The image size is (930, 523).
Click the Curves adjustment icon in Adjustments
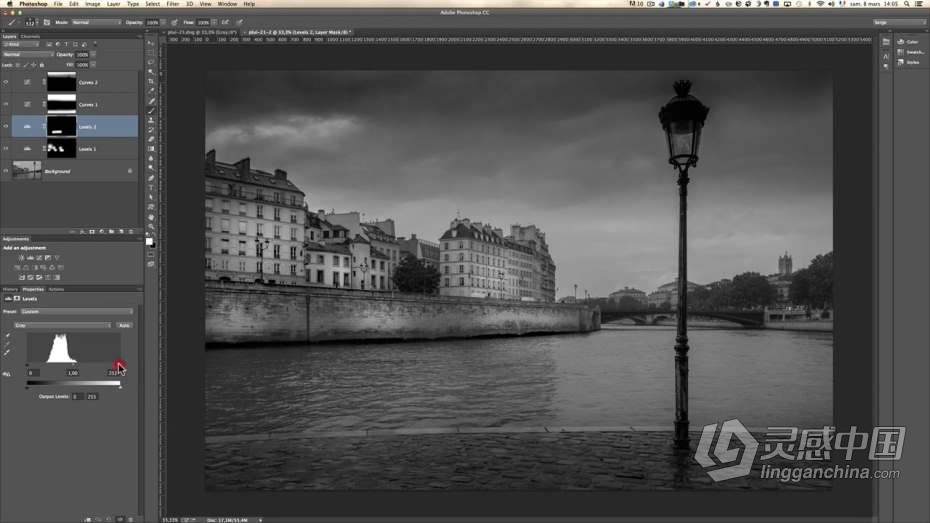pyautogui.click(x=39, y=258)
